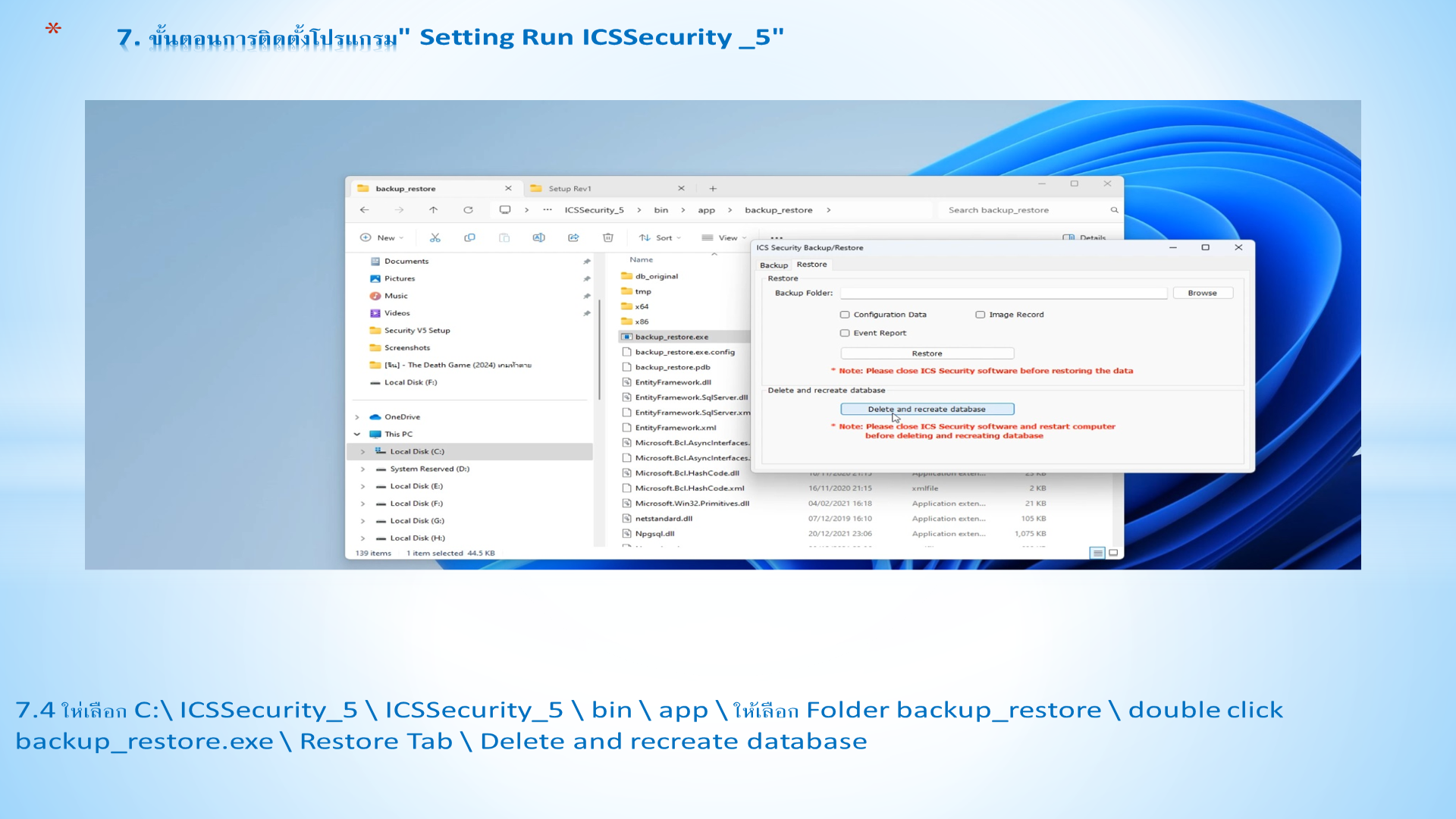Go forward with the Explorer forward arrow
Image resolution: width=1456 pixels, height=819 pixels.
tap(399, 210)
